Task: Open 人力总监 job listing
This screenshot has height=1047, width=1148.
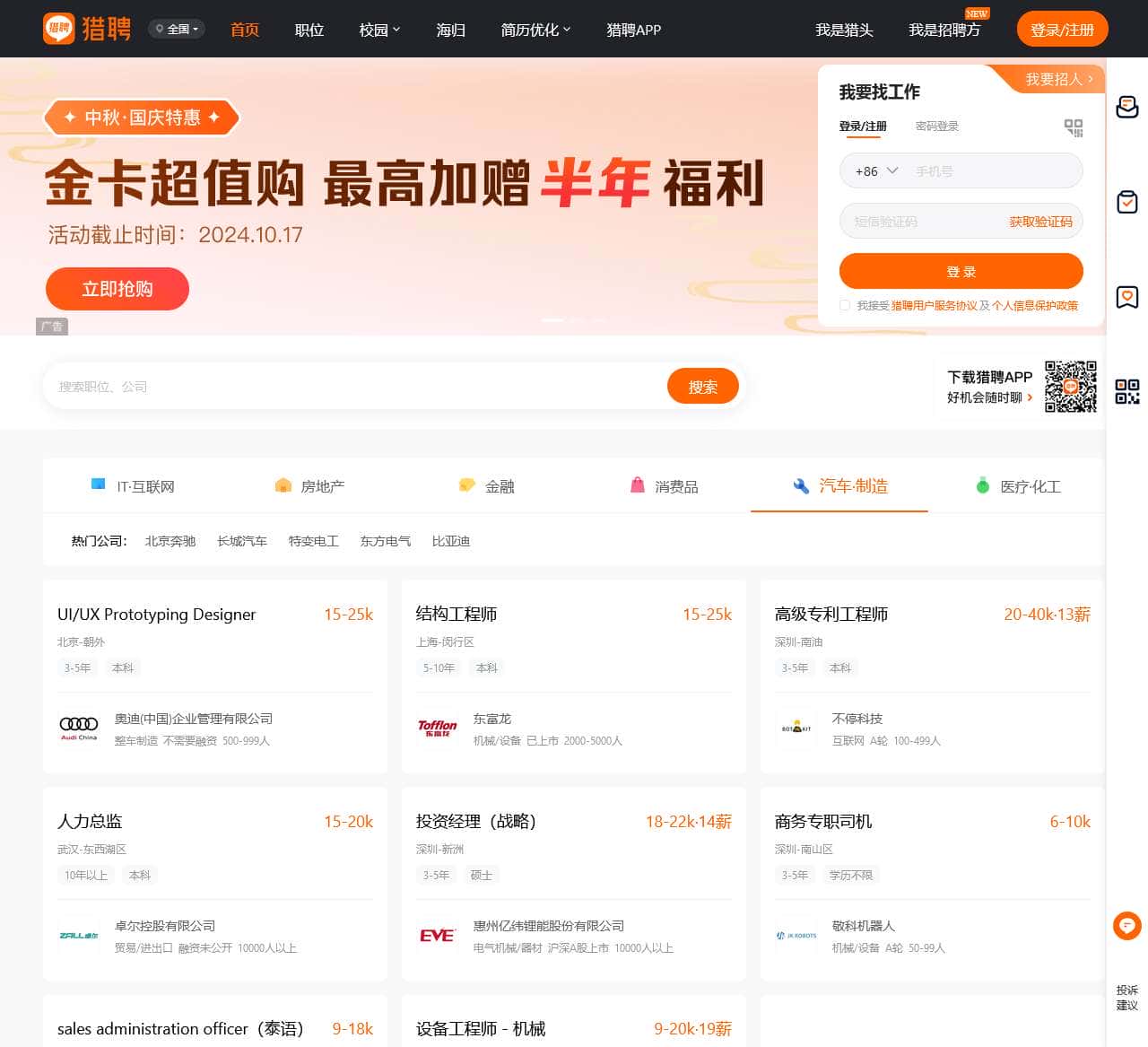Action: coord(90,822)
